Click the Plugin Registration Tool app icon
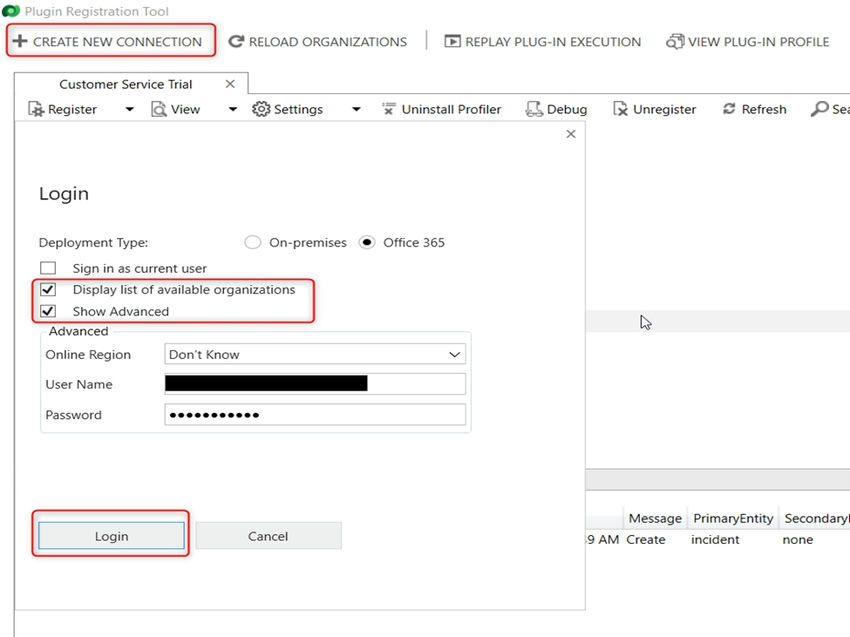This screenshot has height=637, width=850. coord(11,11)
